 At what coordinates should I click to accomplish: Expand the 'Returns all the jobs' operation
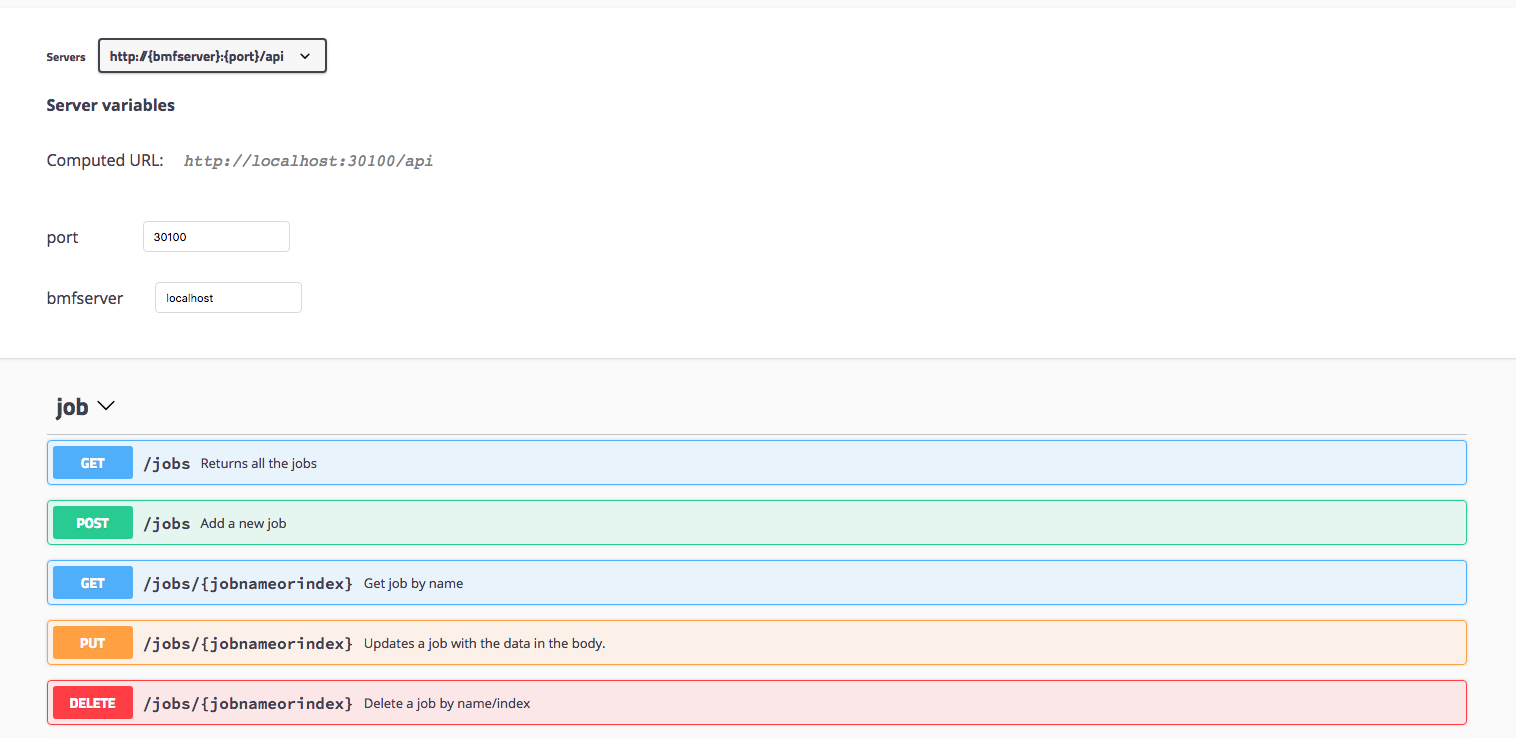click(258, 464)
